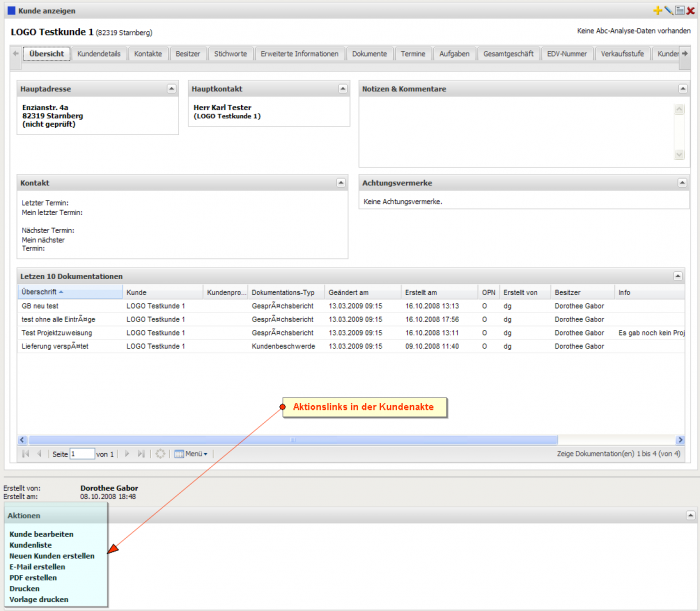Image resolution: width=700 pixels, height=611 pixels.
Task: Switch to the Gesamtgeschäft tab
Action: [508, 54]
